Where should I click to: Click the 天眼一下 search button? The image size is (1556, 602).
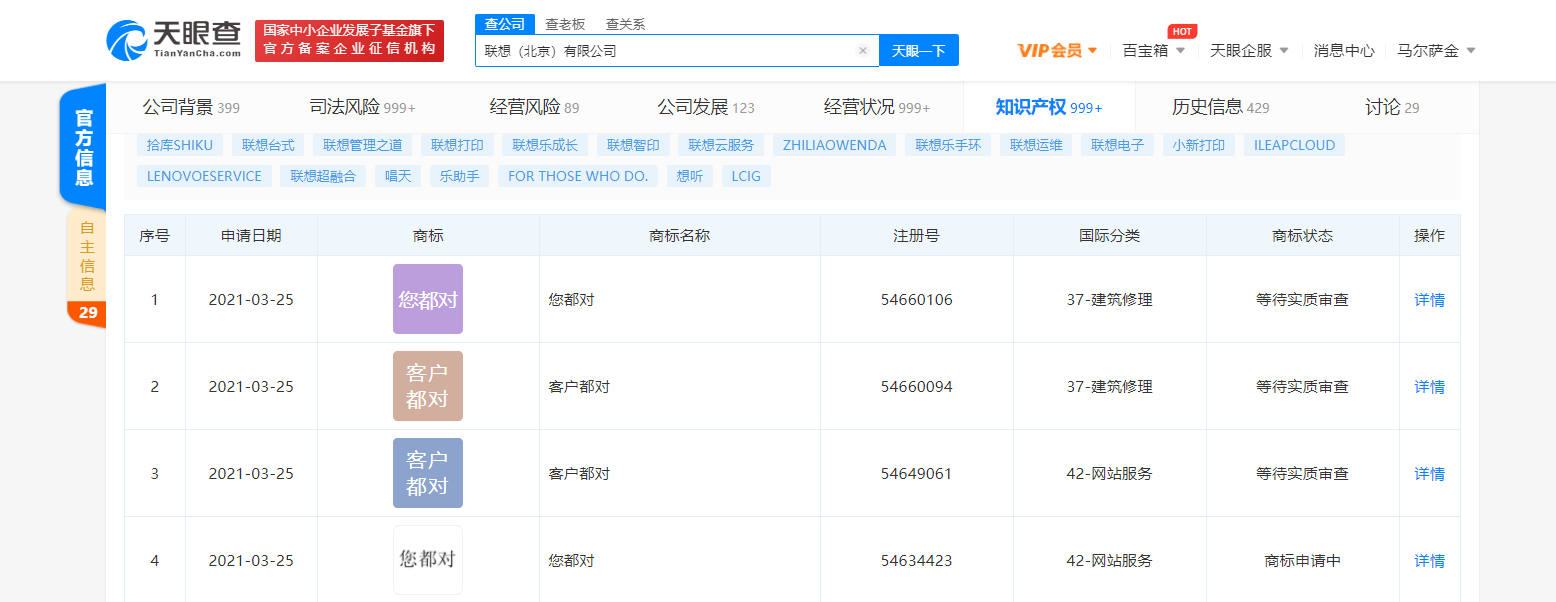tap(918, 50)
